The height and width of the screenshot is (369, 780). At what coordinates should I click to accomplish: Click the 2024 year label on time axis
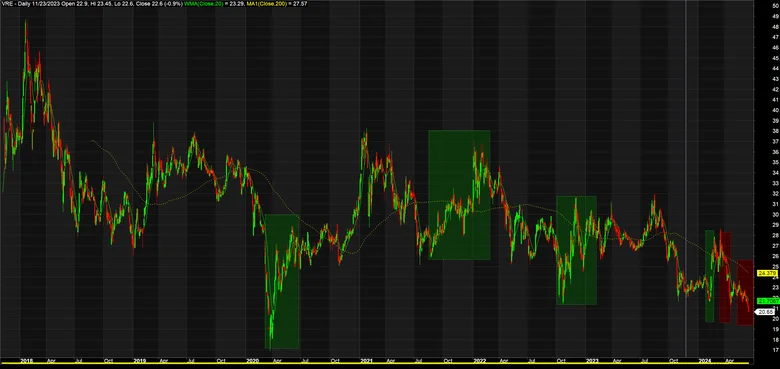[704, 360]
